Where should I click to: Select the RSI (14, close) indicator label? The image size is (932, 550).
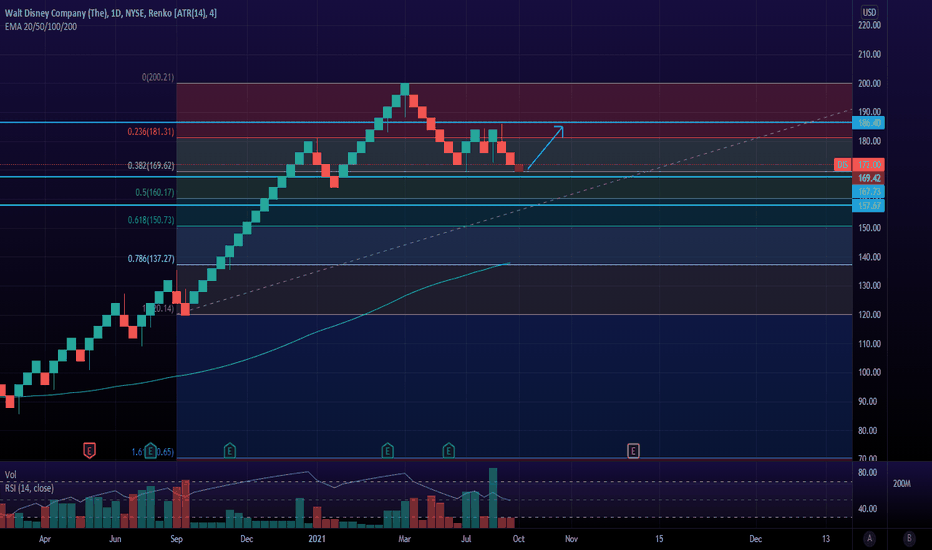pyautogui.click(x=29, y=488)
